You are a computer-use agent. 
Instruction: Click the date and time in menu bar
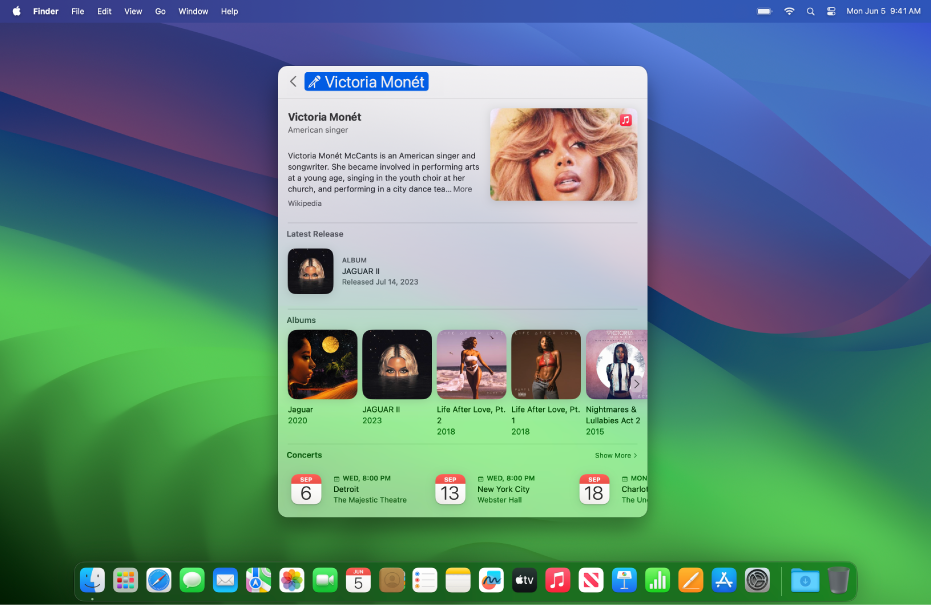[x=883, y=11]
